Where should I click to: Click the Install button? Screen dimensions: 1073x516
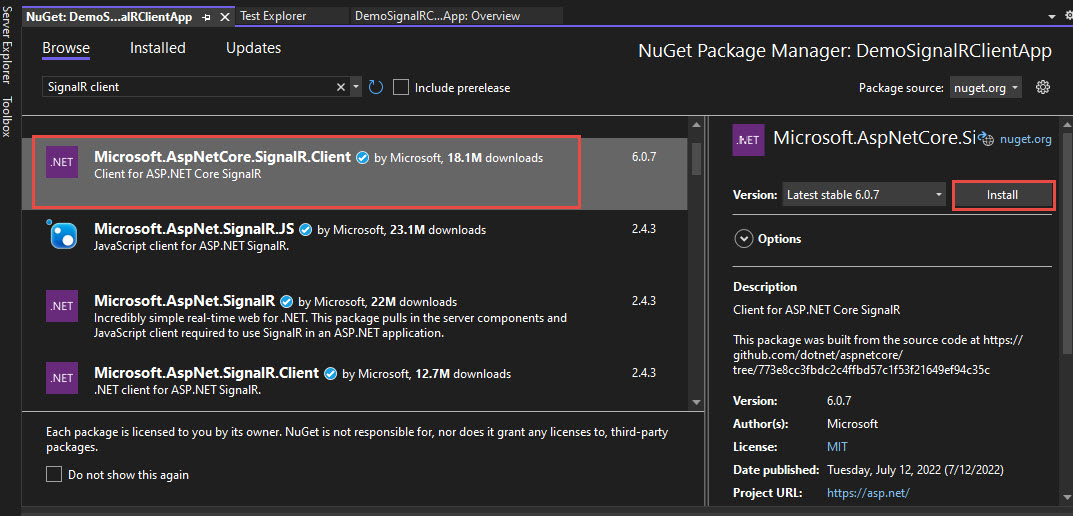1002,195
